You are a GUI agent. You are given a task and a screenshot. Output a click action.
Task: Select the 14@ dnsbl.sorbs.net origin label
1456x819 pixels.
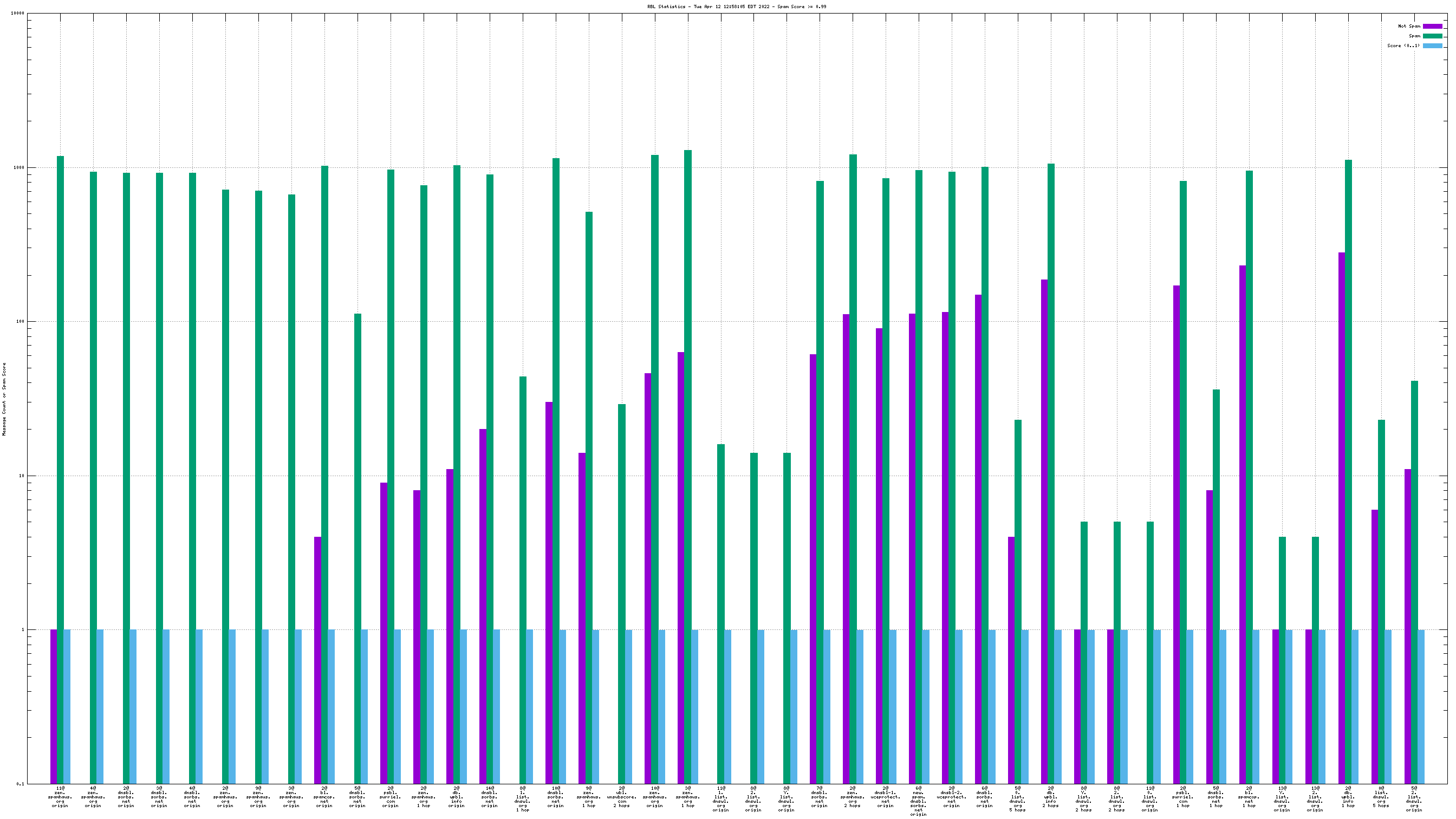point(490,796)
